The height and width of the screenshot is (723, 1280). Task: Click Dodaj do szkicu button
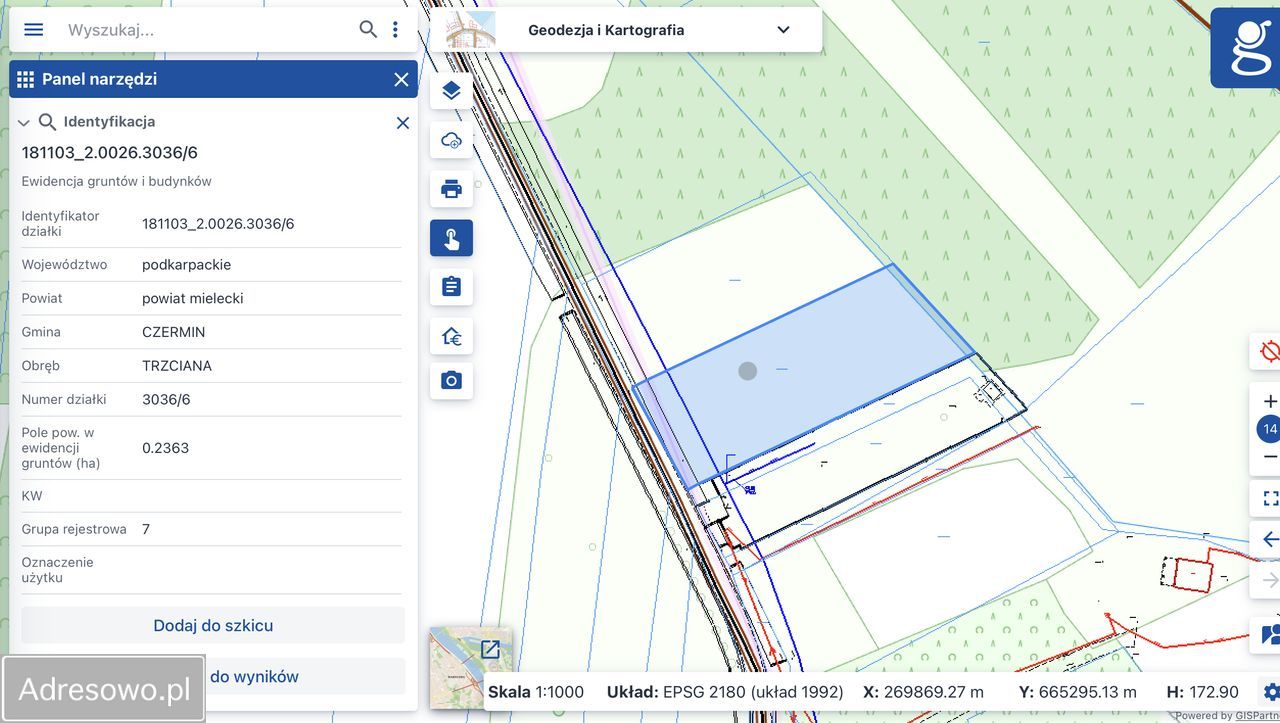(213, 626)
